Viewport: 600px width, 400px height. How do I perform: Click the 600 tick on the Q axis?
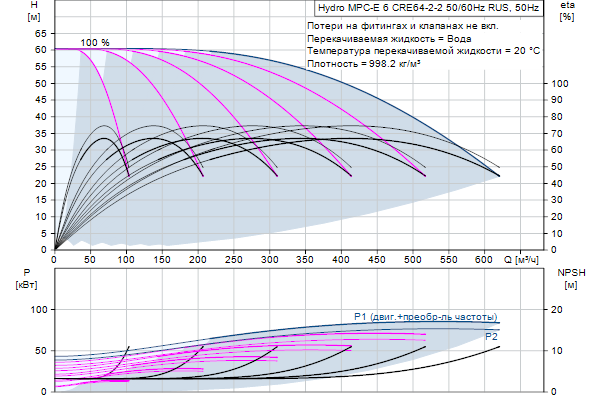click(484, 260)
